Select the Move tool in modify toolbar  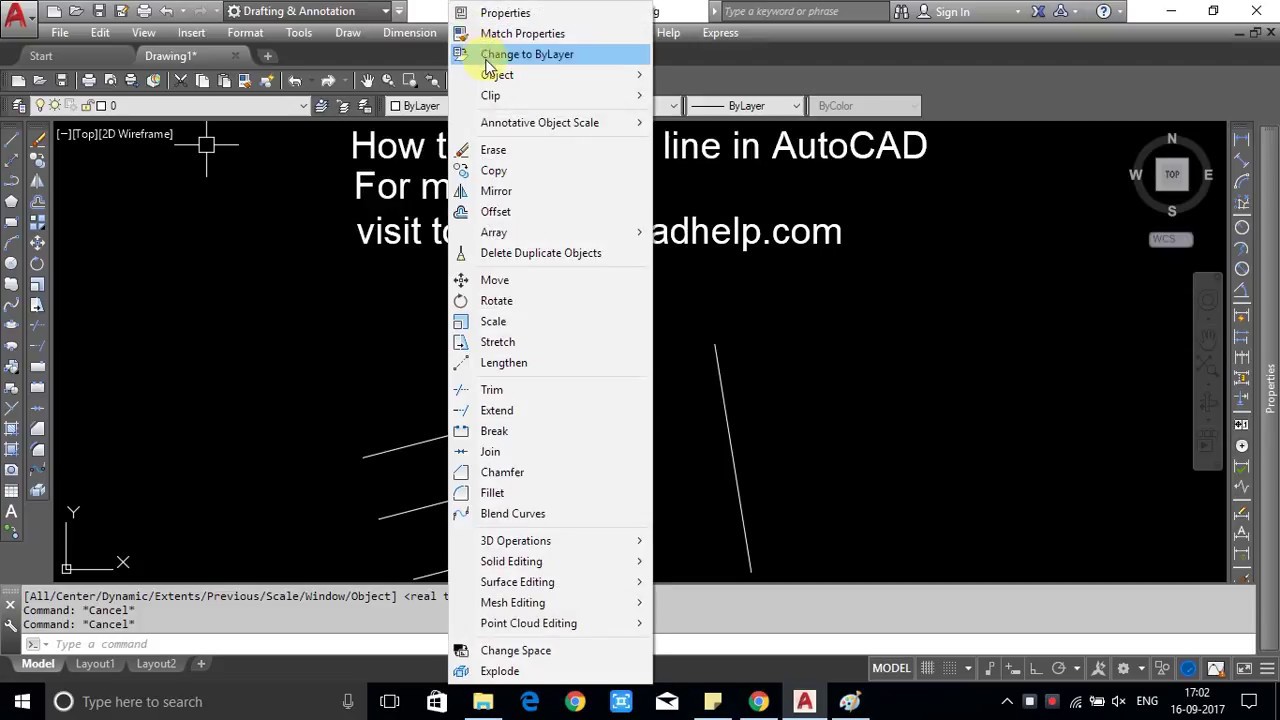37,242
